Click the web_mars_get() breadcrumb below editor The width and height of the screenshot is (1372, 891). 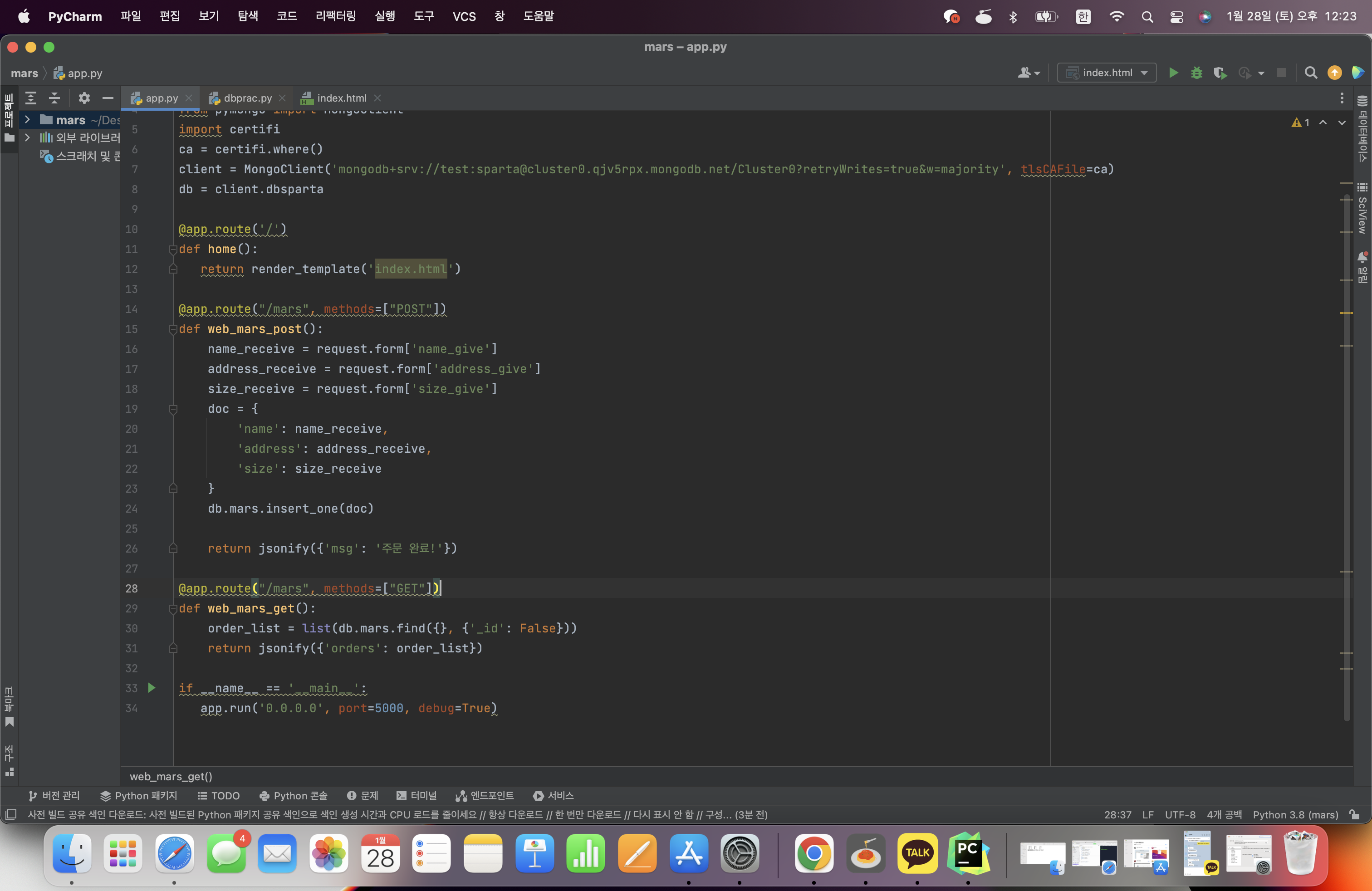point(171,776)
